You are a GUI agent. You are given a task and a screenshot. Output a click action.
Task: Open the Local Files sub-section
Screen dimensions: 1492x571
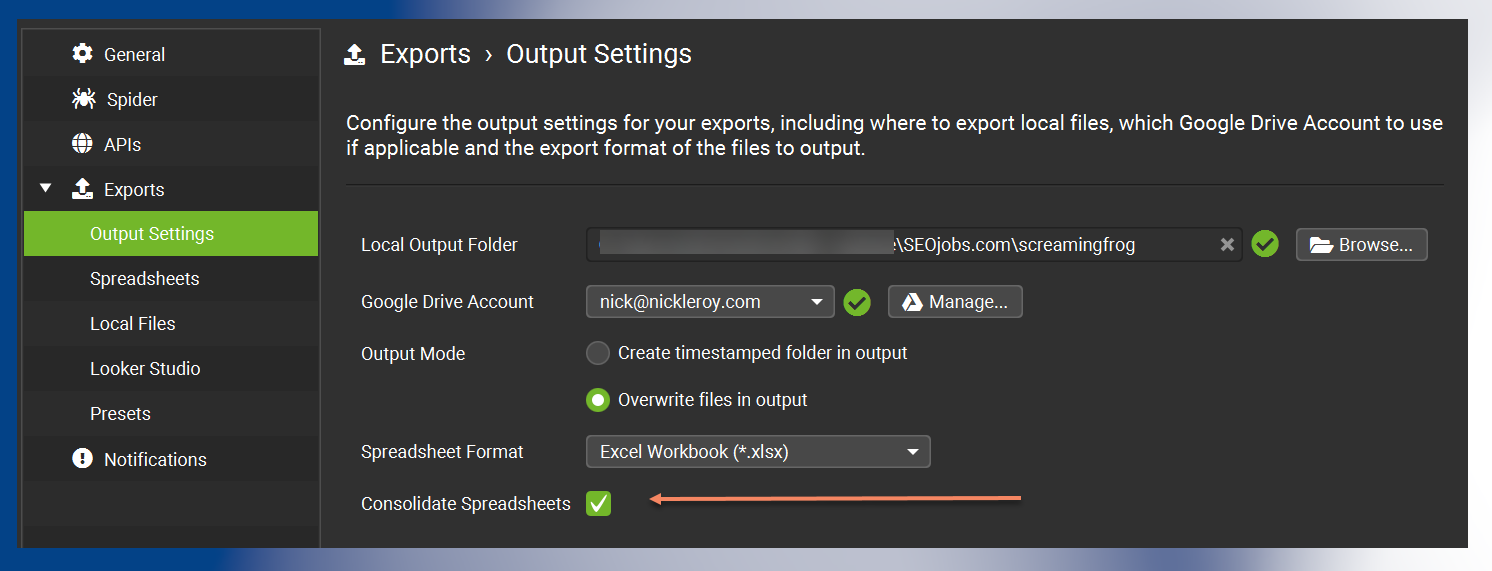pyautogui.click(x=171, y=324)
